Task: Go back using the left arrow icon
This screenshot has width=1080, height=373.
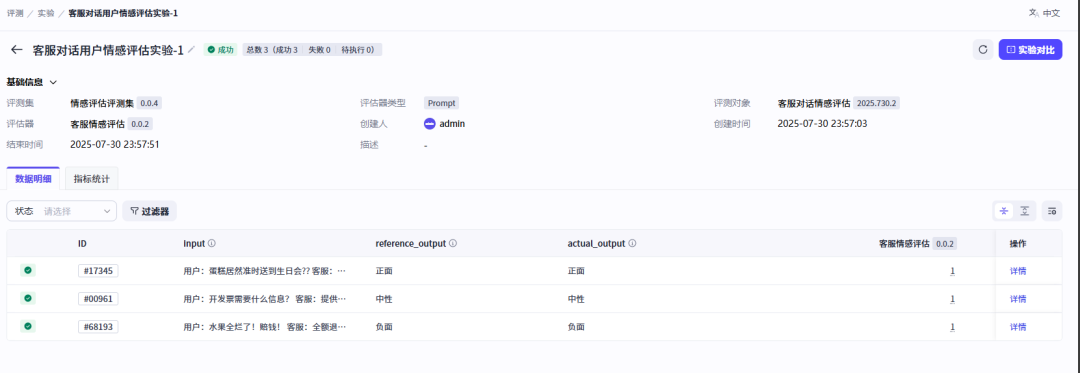Action: coord(17,50)
